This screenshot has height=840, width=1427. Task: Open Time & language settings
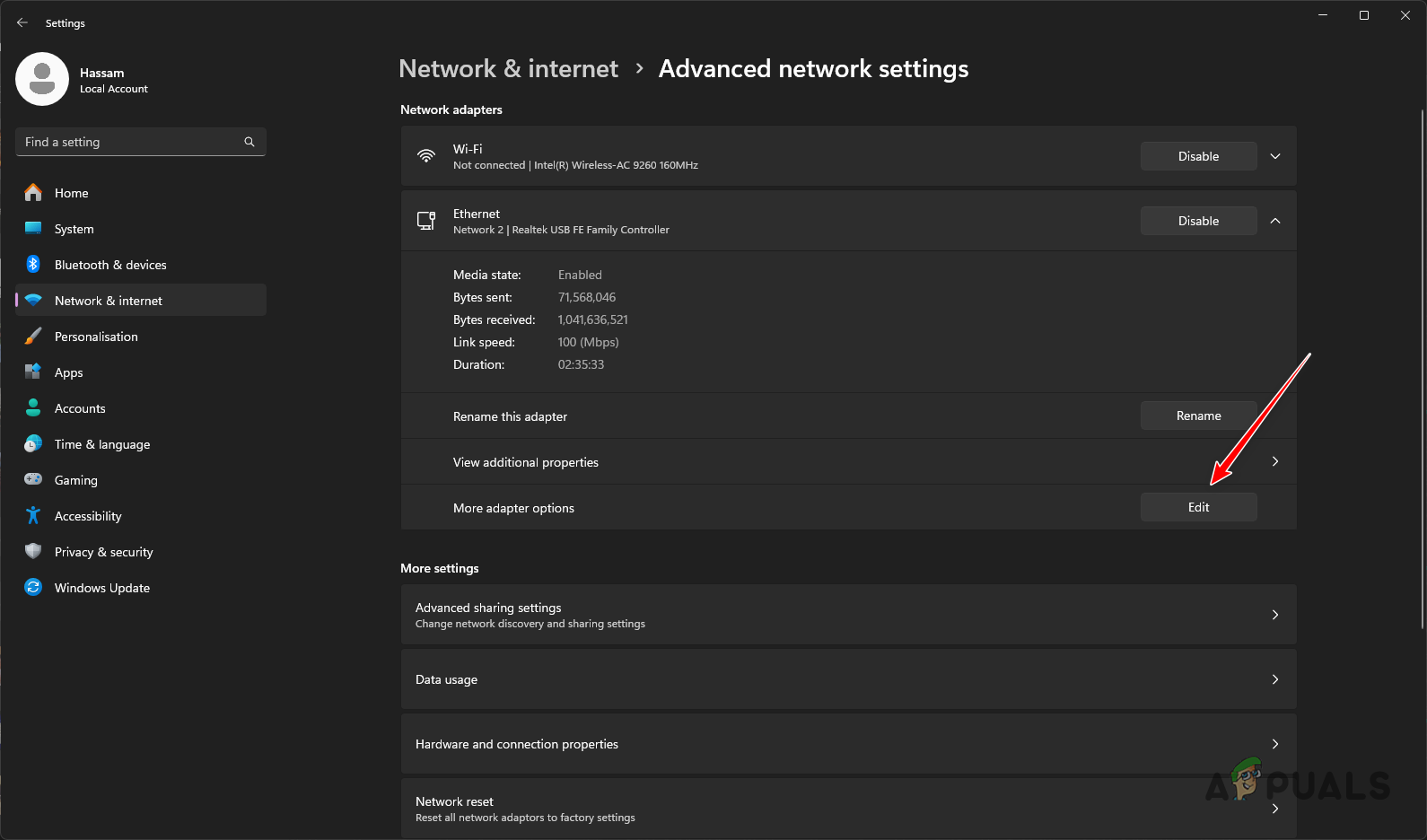[x=101, y=444]
